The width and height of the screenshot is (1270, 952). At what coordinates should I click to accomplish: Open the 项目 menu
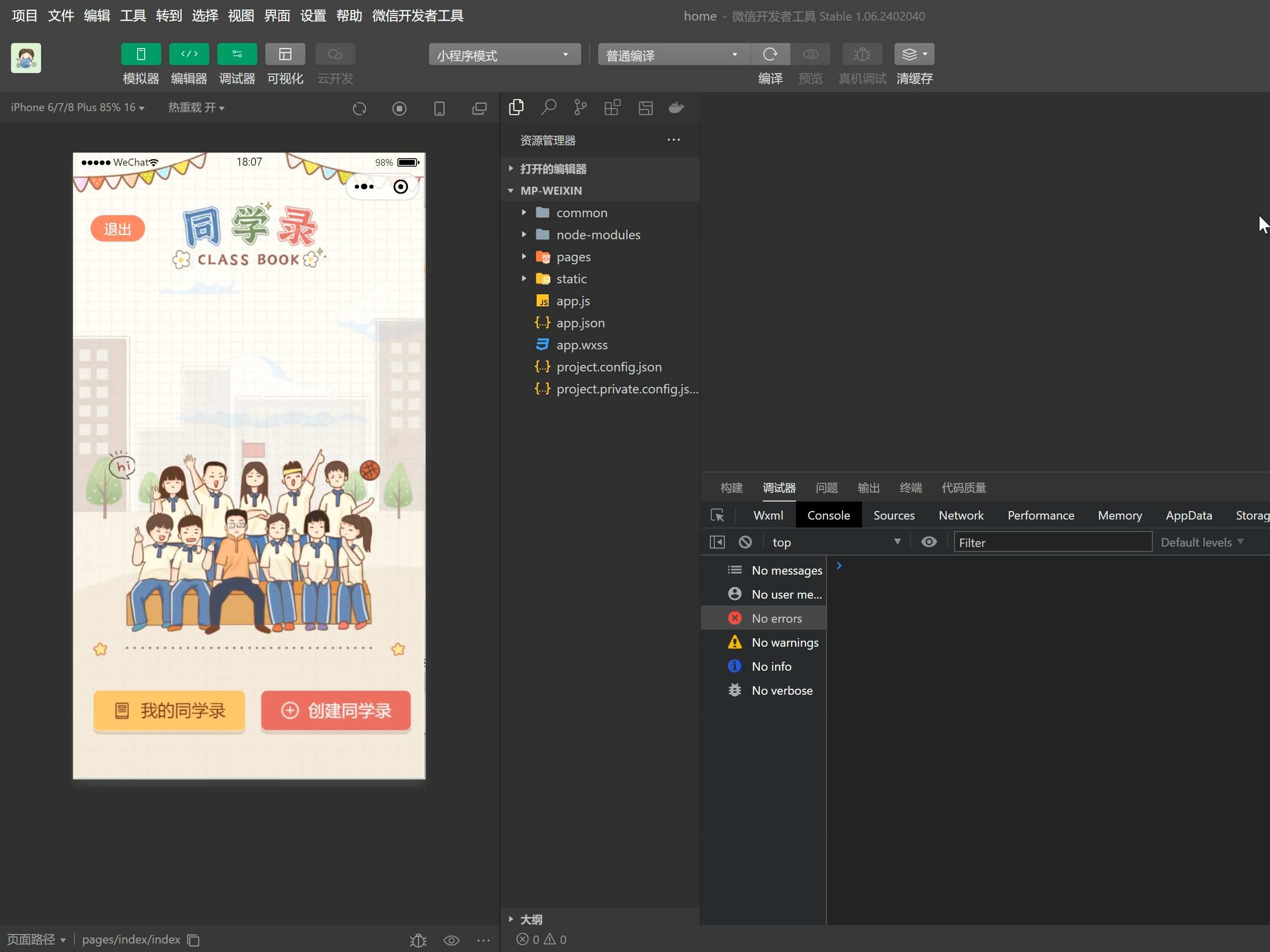pyautogui.click(x=24, y=16)
